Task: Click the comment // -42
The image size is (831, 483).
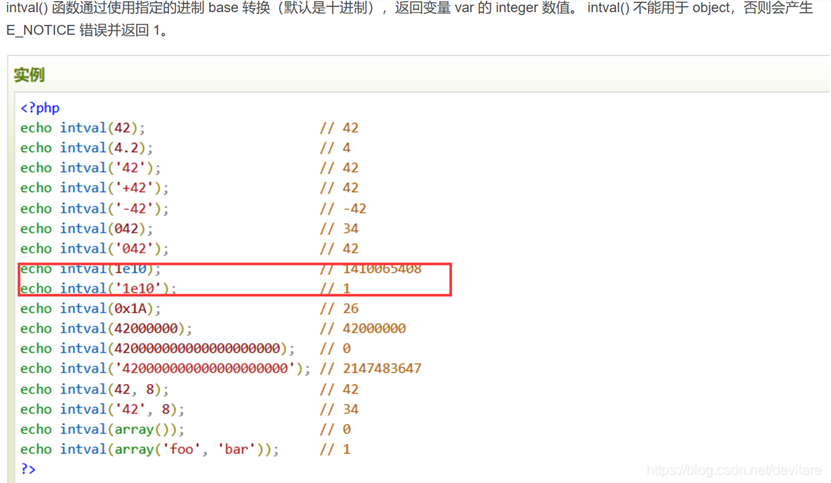Action: [343, 208]
